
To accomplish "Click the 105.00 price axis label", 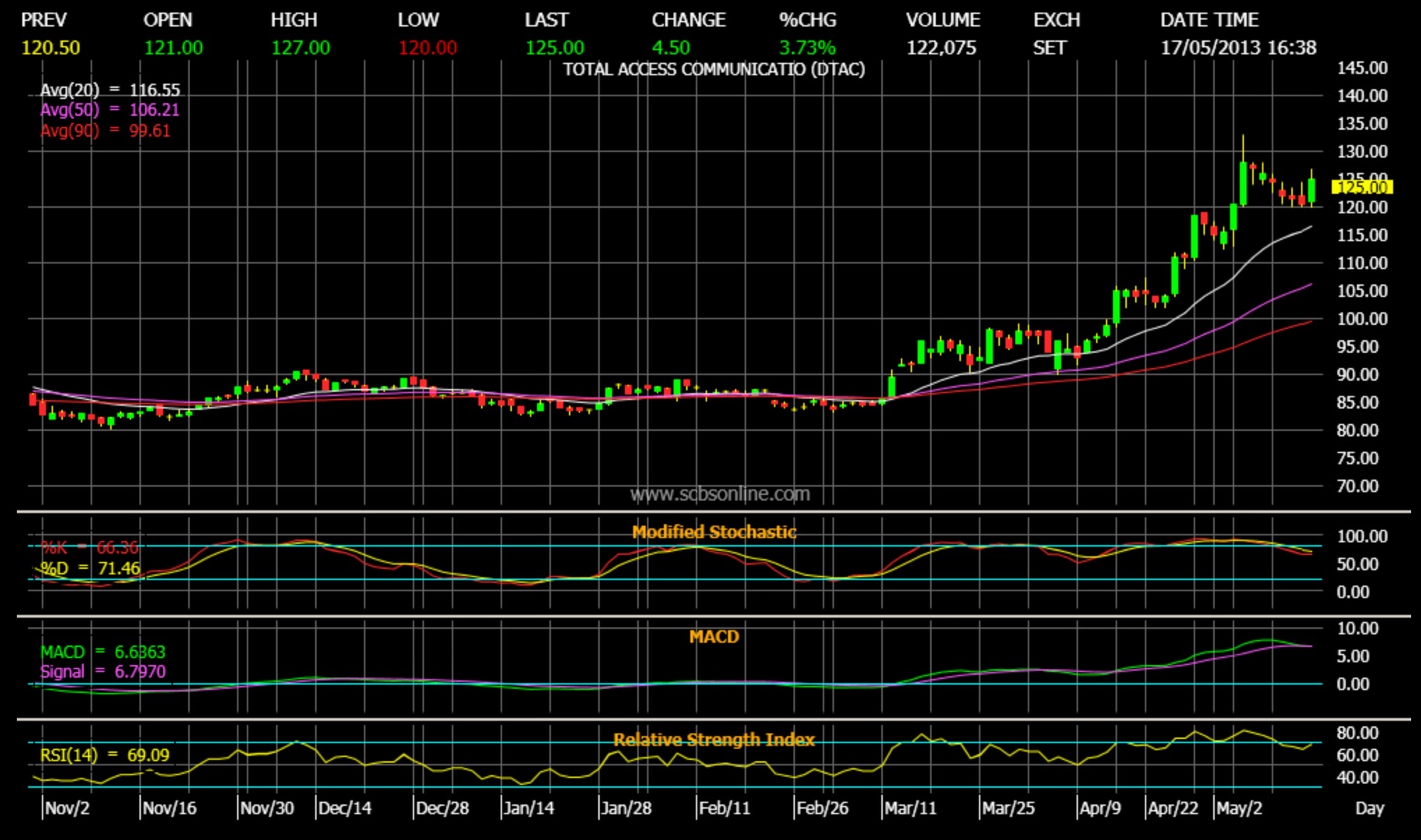I will point(1362,291).
